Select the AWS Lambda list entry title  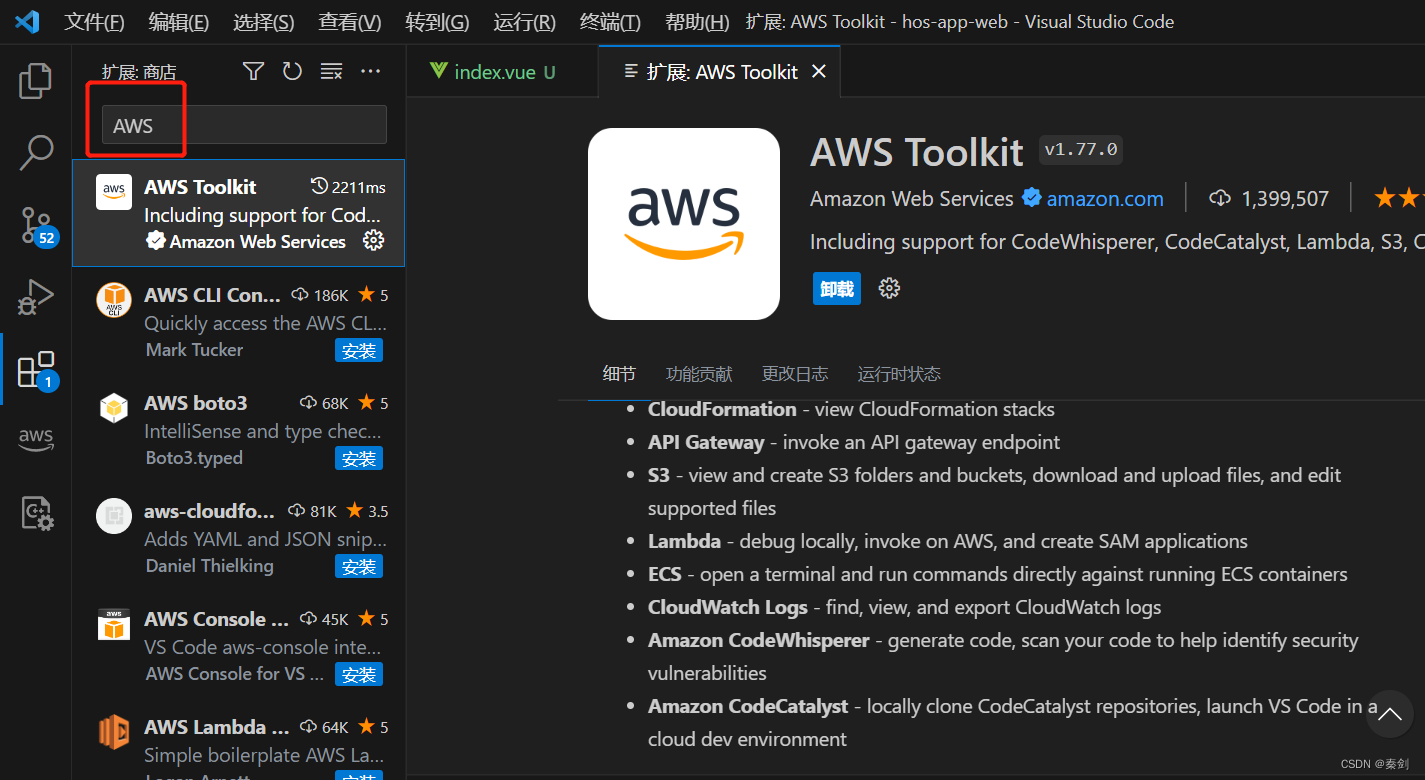tap(217, 727)
